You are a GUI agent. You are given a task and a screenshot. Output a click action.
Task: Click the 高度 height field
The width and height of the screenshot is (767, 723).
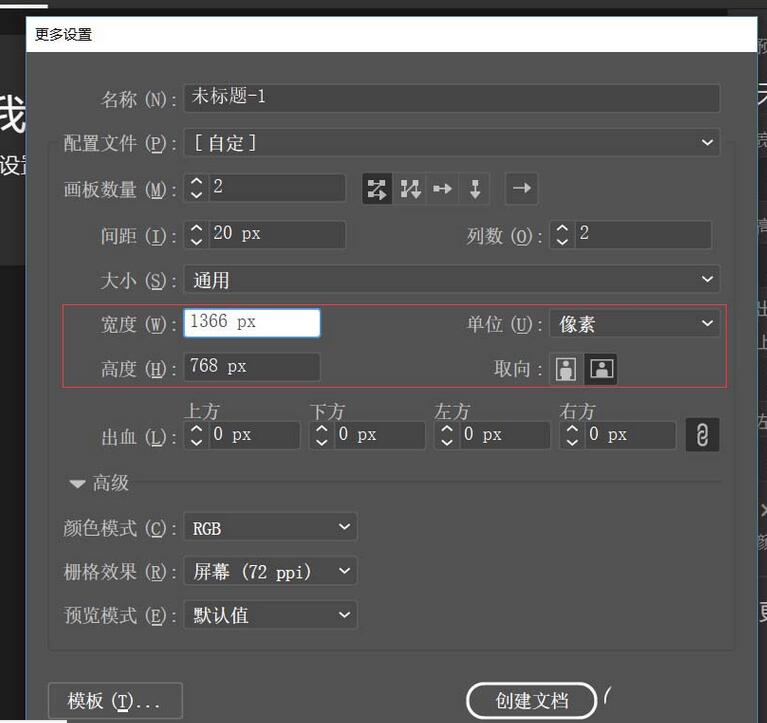point(252,367)
